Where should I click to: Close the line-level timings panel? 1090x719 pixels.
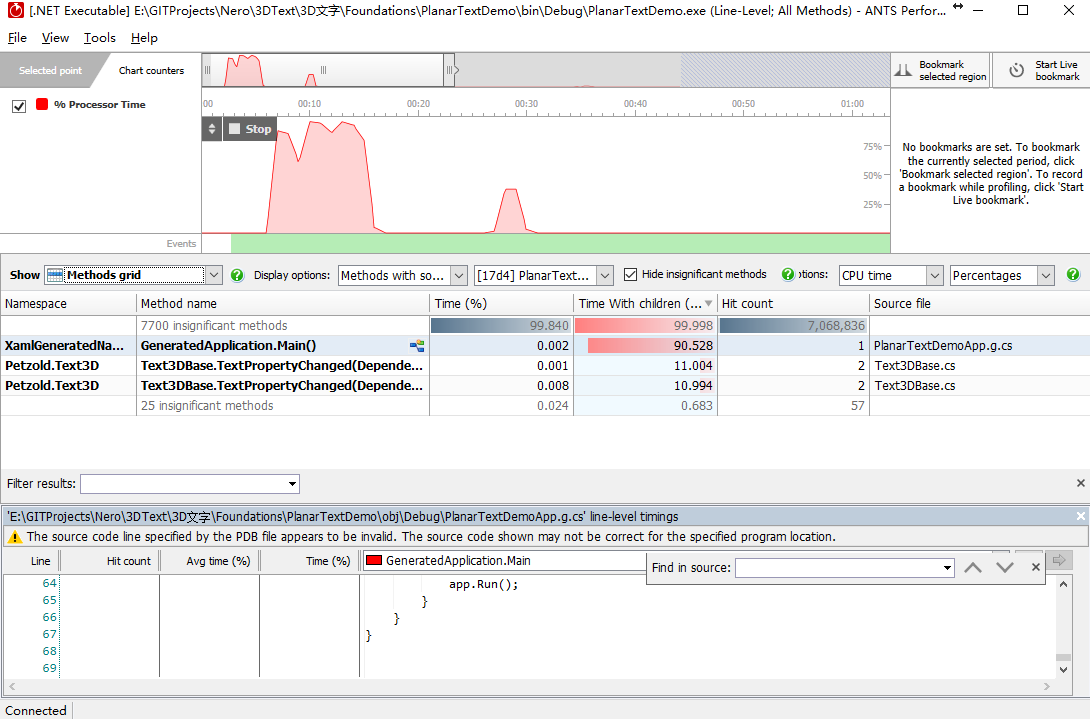1080,516
